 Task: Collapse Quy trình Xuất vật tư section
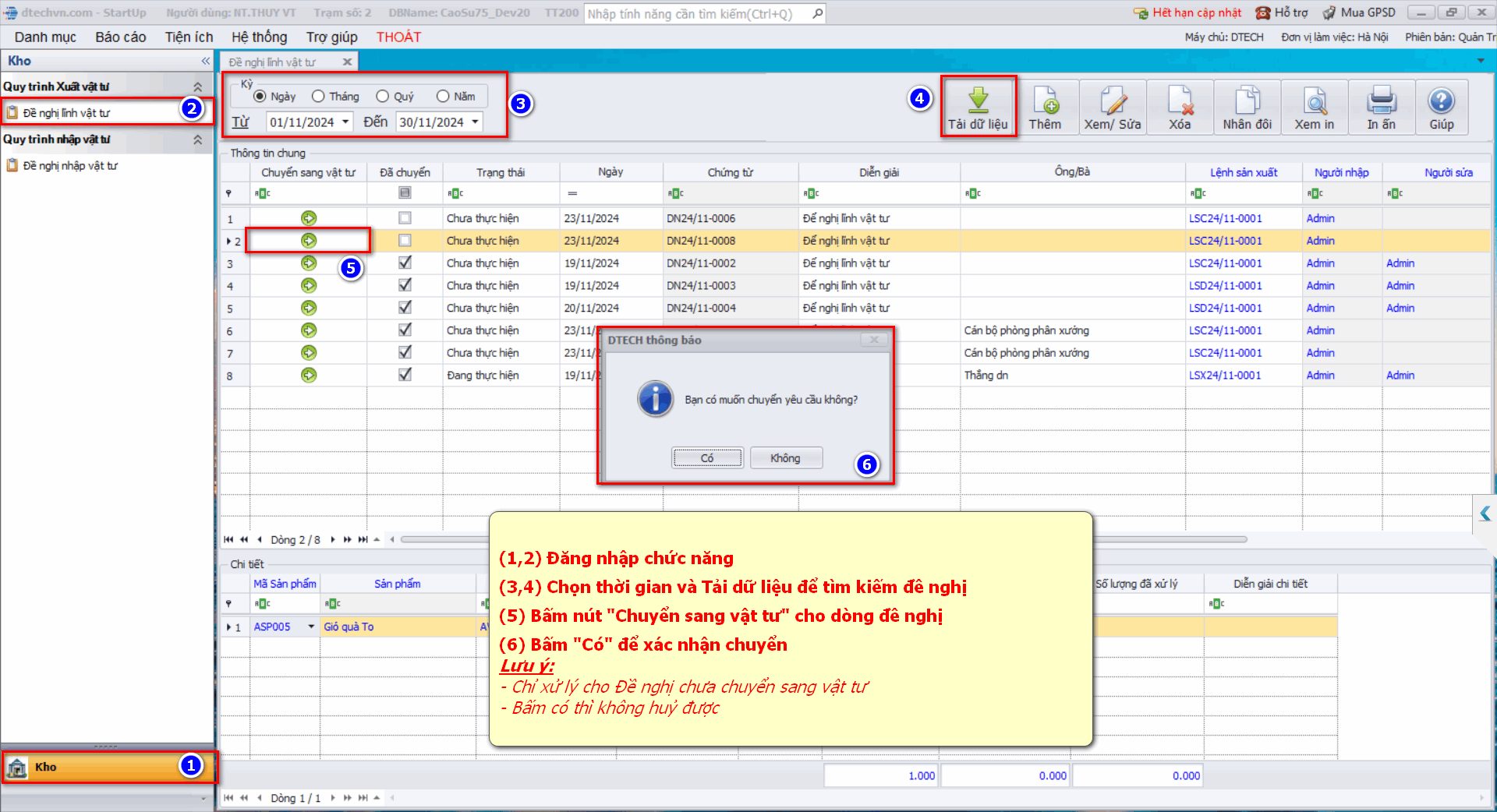pos(198,86)
